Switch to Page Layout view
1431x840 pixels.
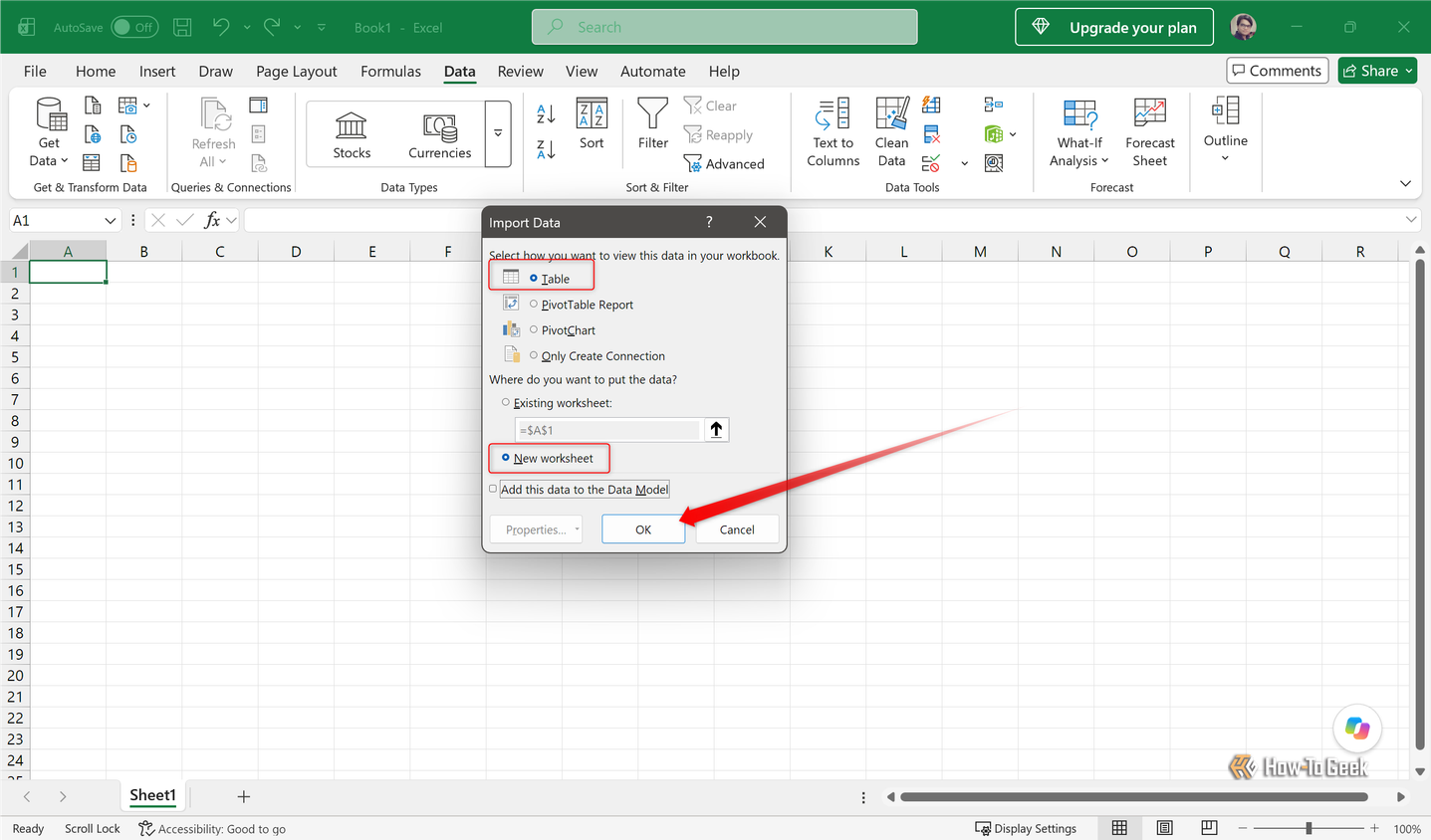pyautogui.click(x=1164, y=828)
